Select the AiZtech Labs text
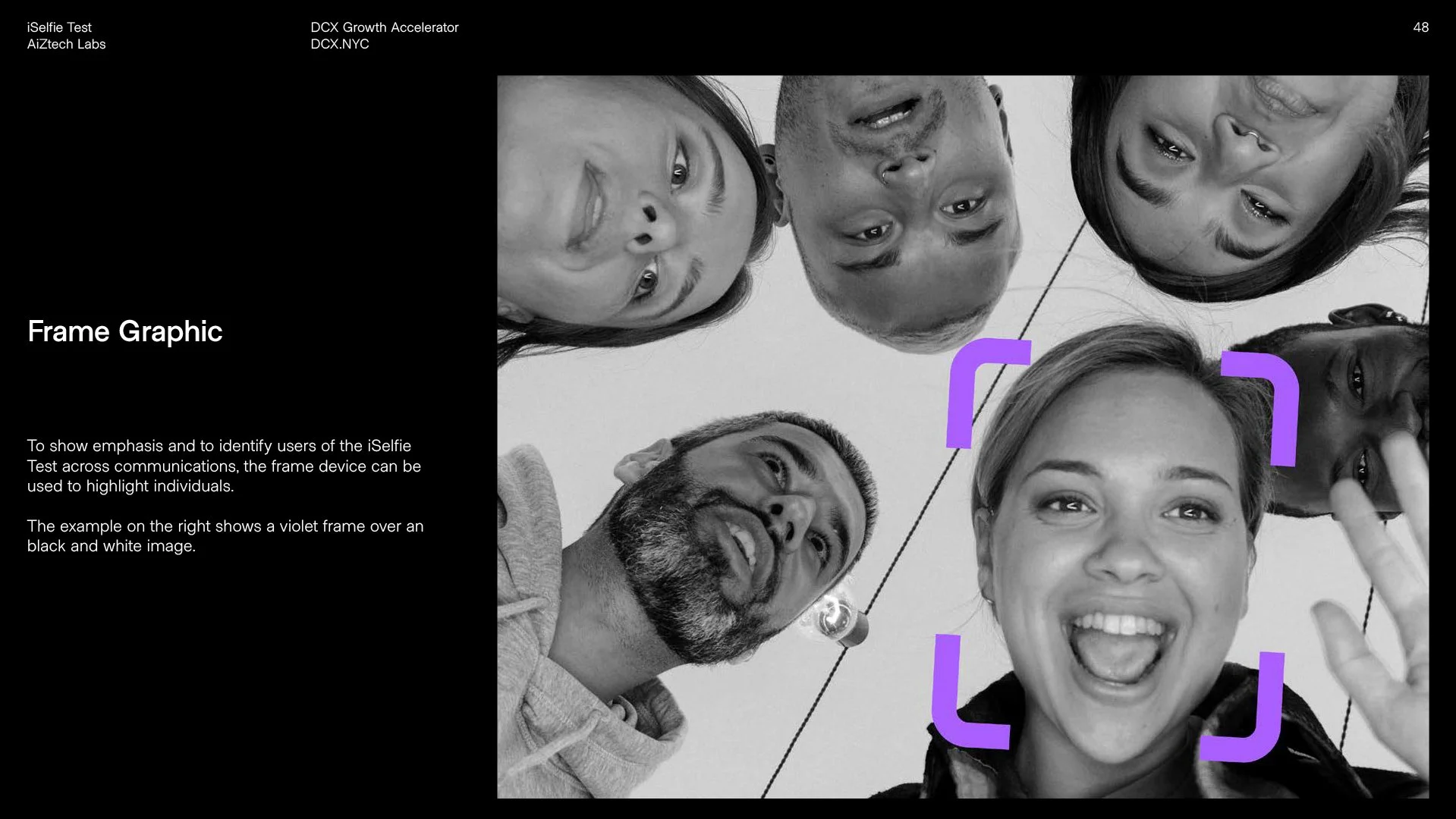 tap(66, 44)
